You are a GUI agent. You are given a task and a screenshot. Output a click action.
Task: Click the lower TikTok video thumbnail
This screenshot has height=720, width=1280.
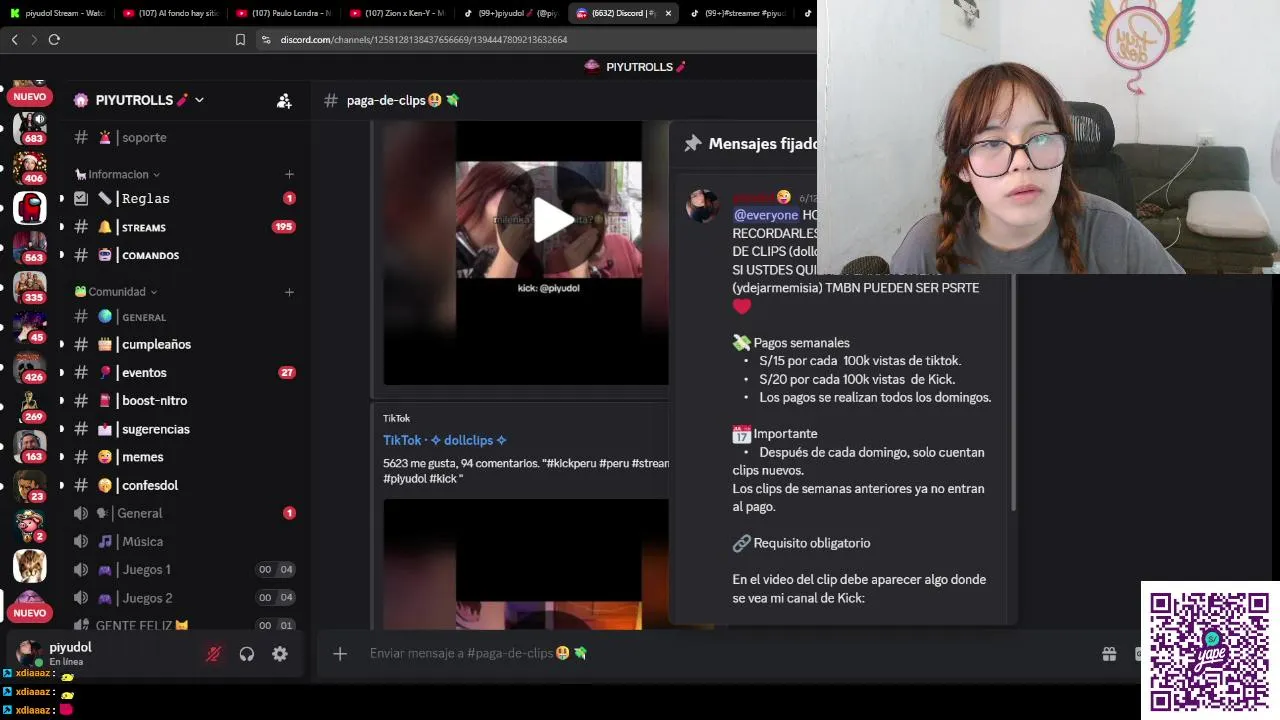pos(526,564)
